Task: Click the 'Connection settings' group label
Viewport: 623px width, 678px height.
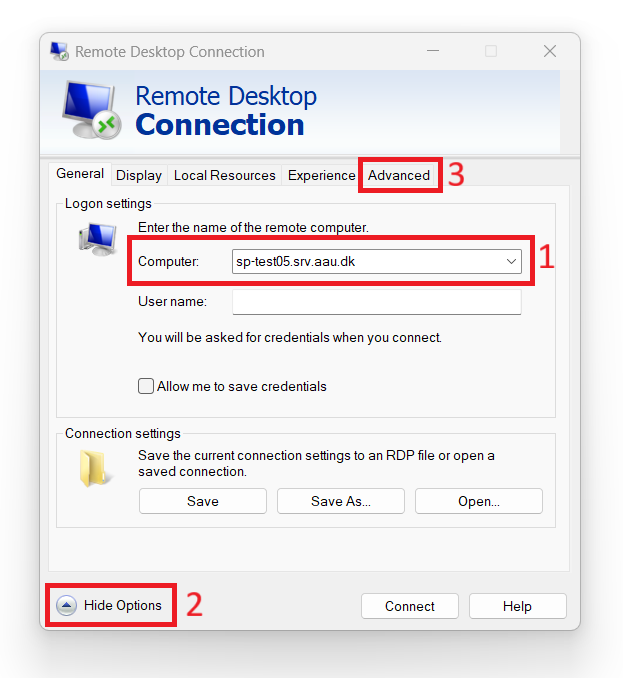Action: click(123, 434)
